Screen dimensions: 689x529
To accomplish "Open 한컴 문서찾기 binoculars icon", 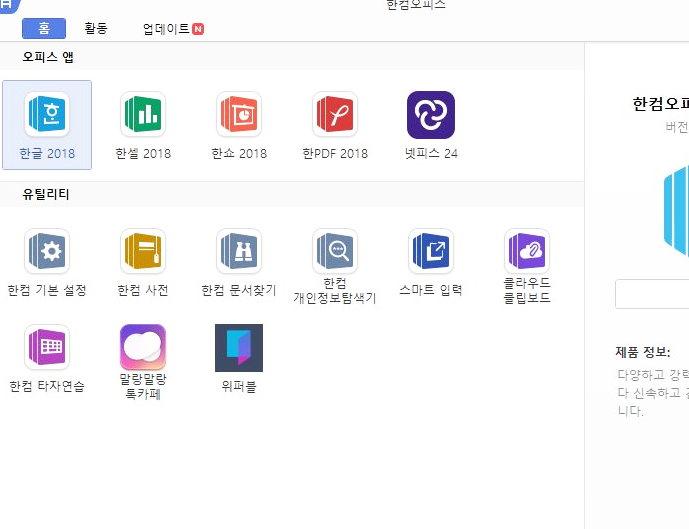I will point(239,251).
